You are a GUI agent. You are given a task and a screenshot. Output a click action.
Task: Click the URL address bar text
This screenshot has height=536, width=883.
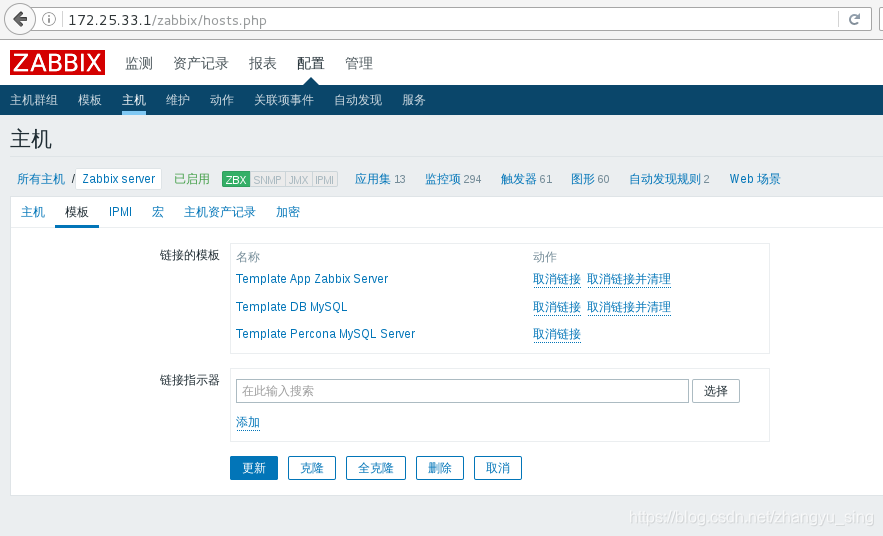167,20
